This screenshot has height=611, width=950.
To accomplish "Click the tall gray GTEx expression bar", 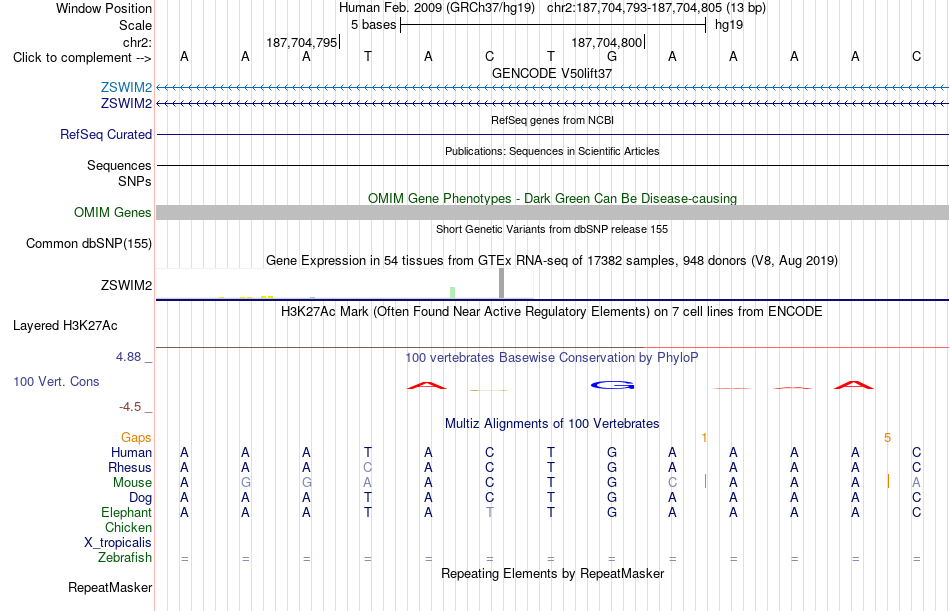I will coord(501,283).
